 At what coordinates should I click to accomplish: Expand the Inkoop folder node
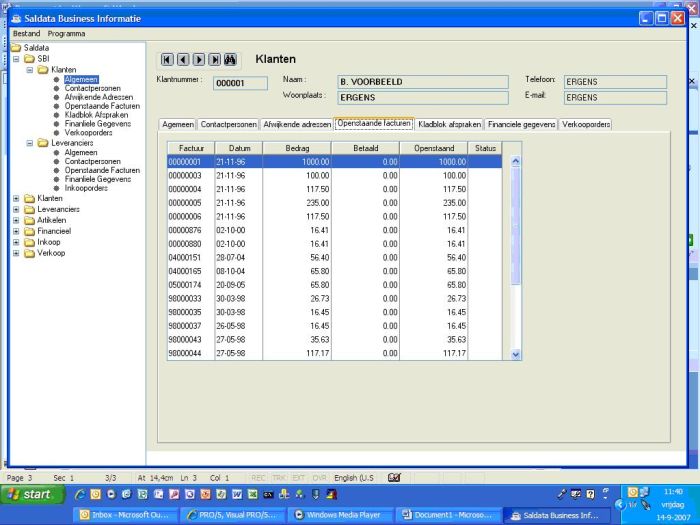pyautogui.click(x=16, y=242)
